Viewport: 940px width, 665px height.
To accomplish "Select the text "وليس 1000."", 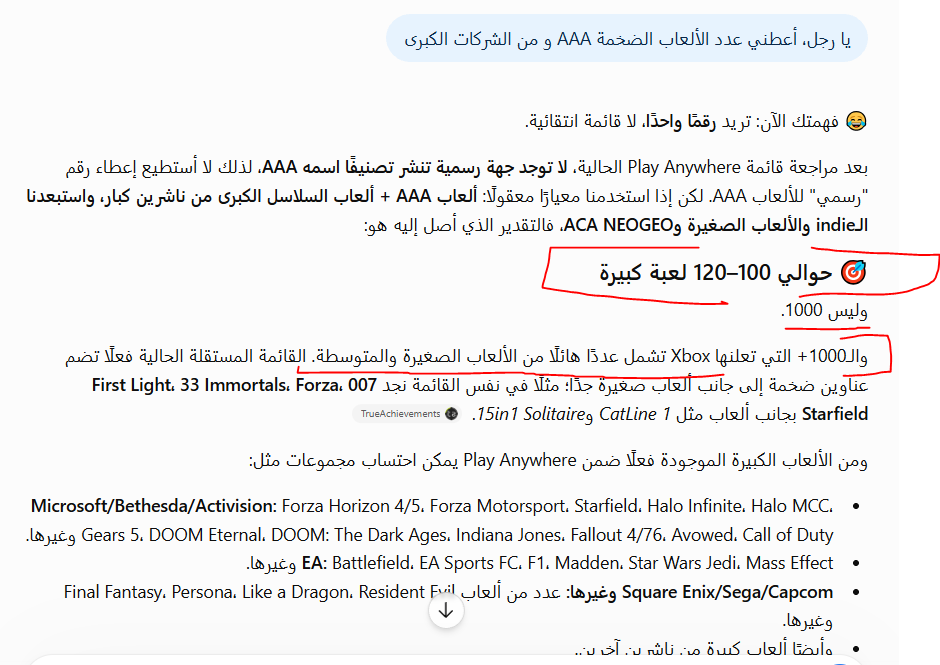I will tap(824, 311).
